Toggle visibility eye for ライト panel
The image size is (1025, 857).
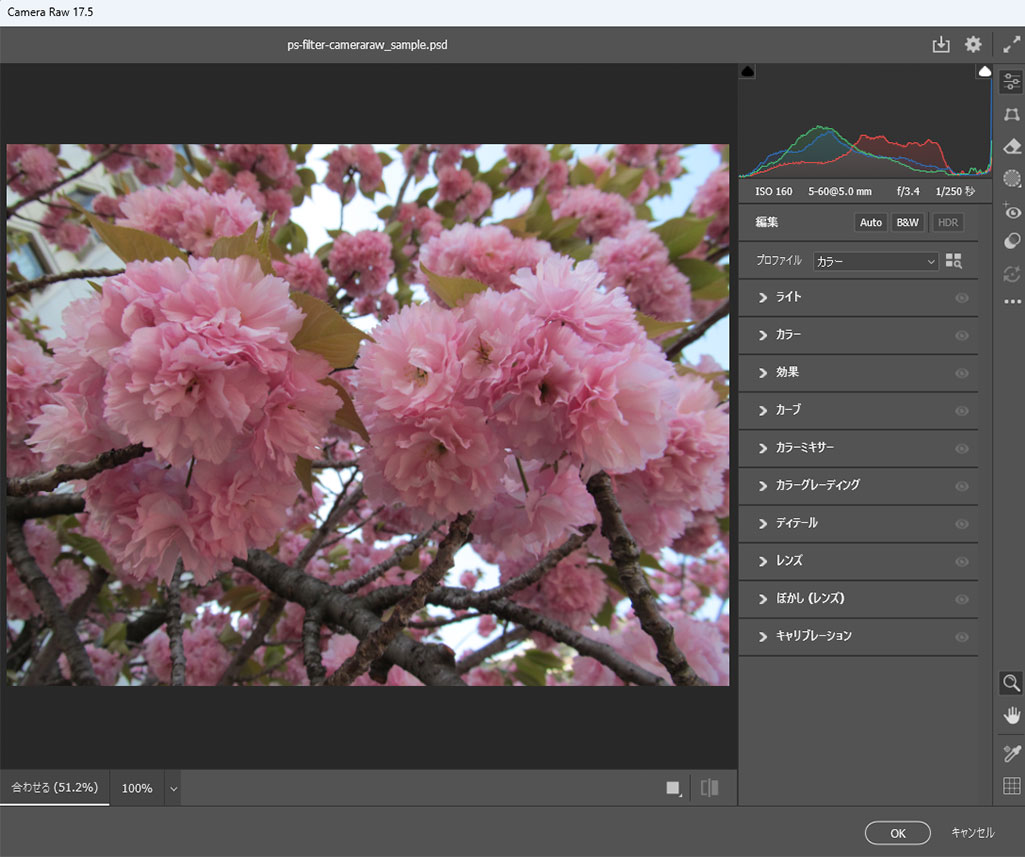962,298
